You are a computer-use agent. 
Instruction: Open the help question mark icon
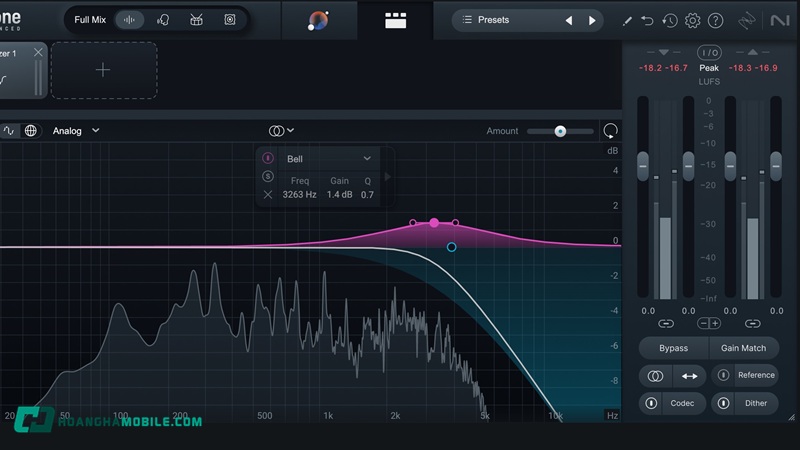pyautogui.click(x=715, y=20)
